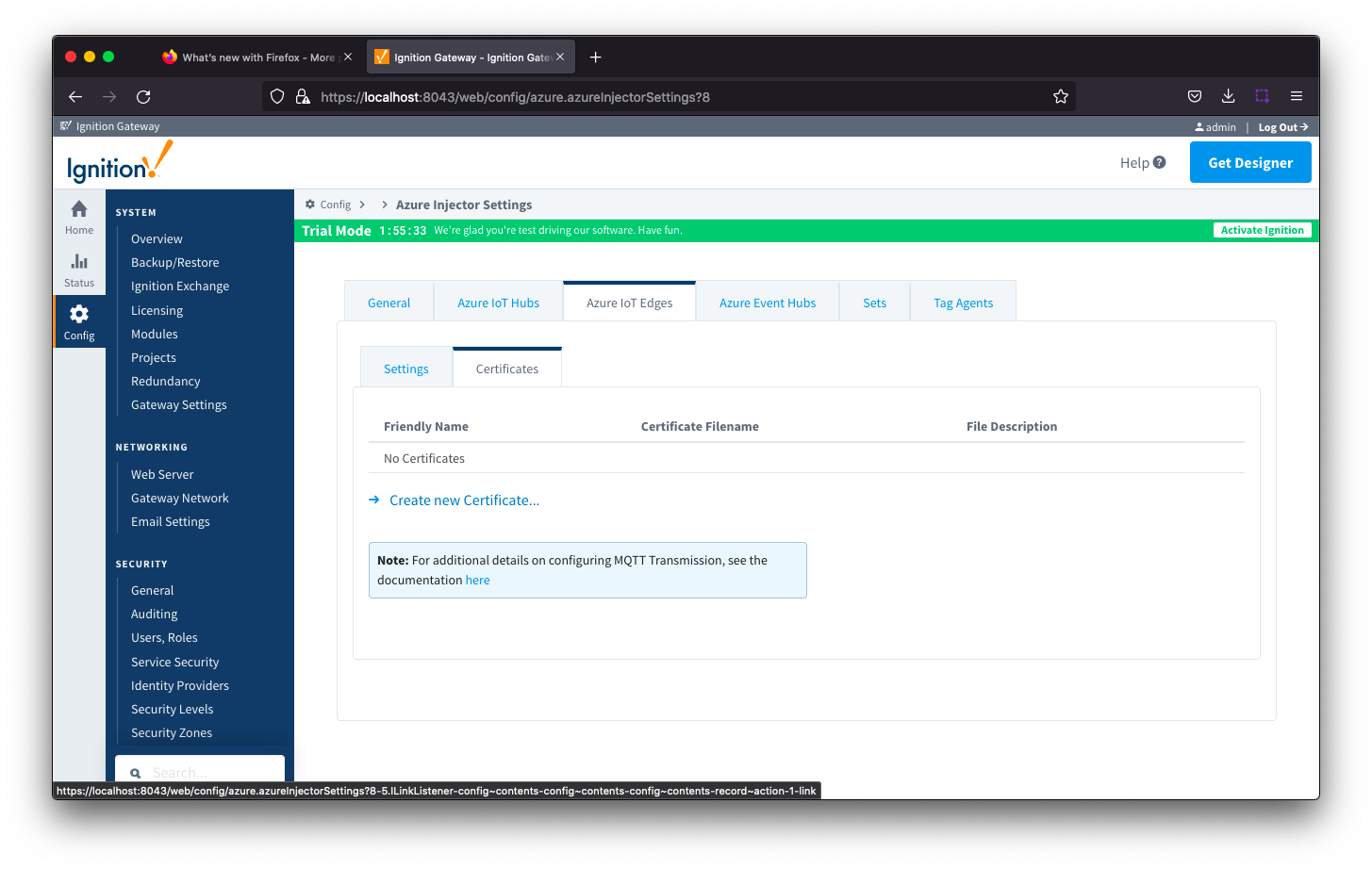
Task: Click the Activate Ignition button
Action: pyautogui.click(x=1262, y=230)
